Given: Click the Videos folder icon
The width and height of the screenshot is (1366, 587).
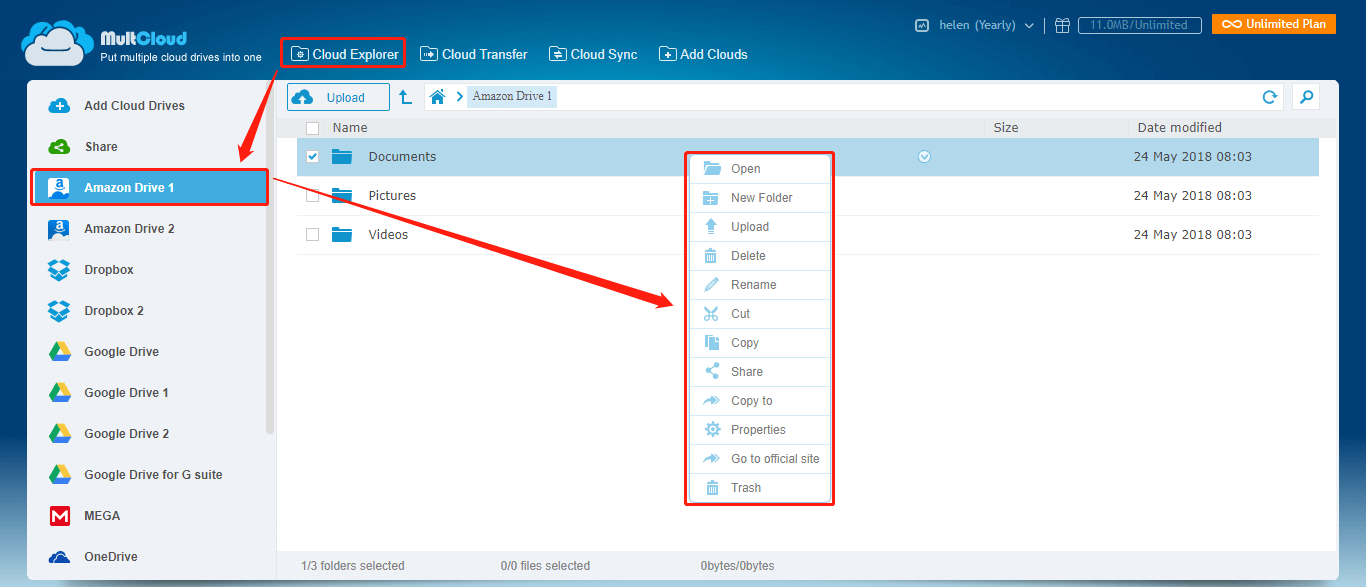Looking at the screenshot, I should point(342,235).
